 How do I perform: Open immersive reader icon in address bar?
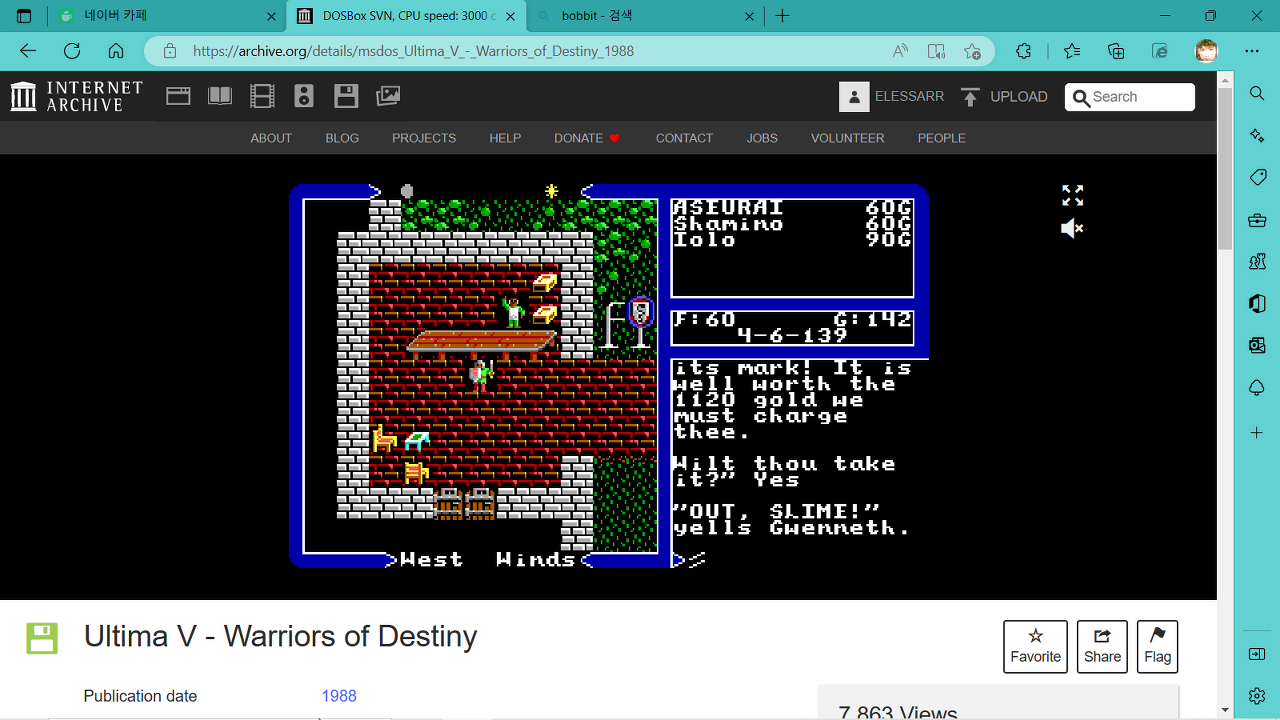pyautogui.click(x=936, y=51)
